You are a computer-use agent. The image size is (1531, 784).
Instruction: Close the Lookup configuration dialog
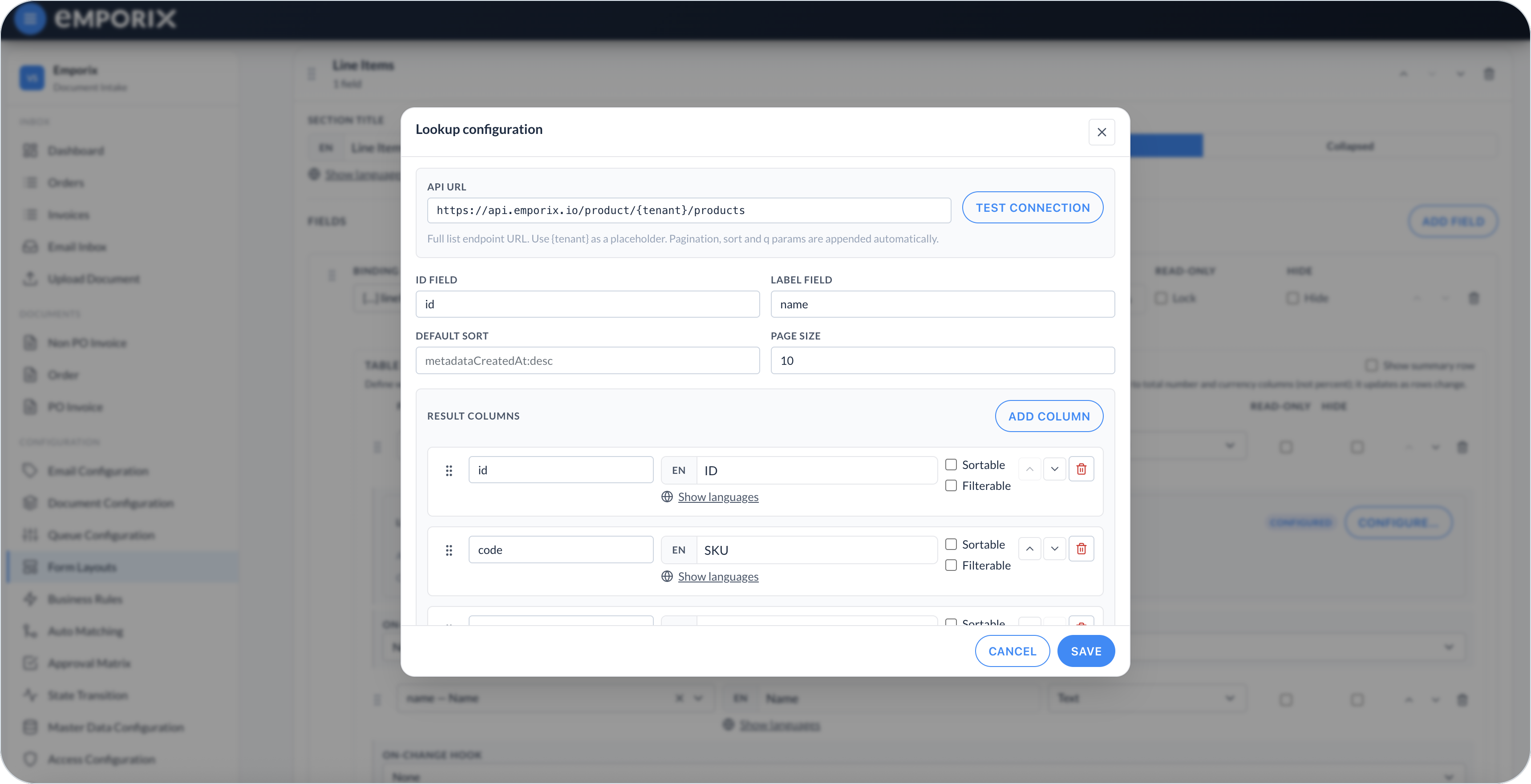(x=1102, y=132)
